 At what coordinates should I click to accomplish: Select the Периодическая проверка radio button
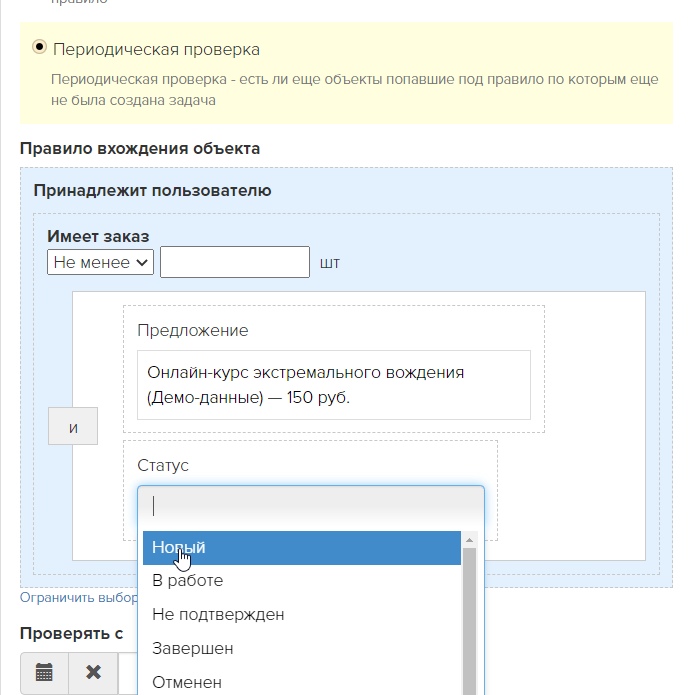pyautogui.click(x=40, y=48)
